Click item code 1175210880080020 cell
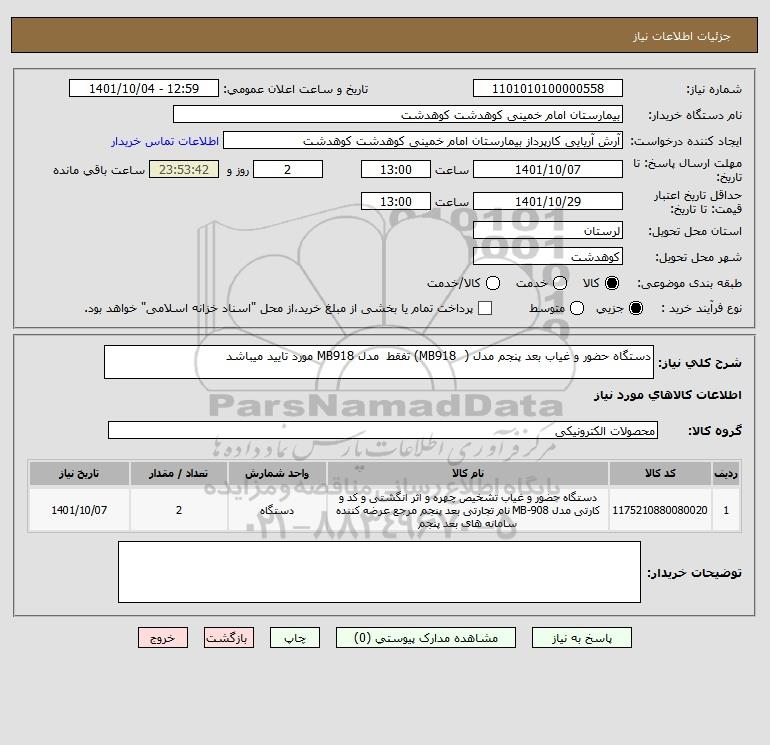770x745 pixels. point(660,510)
